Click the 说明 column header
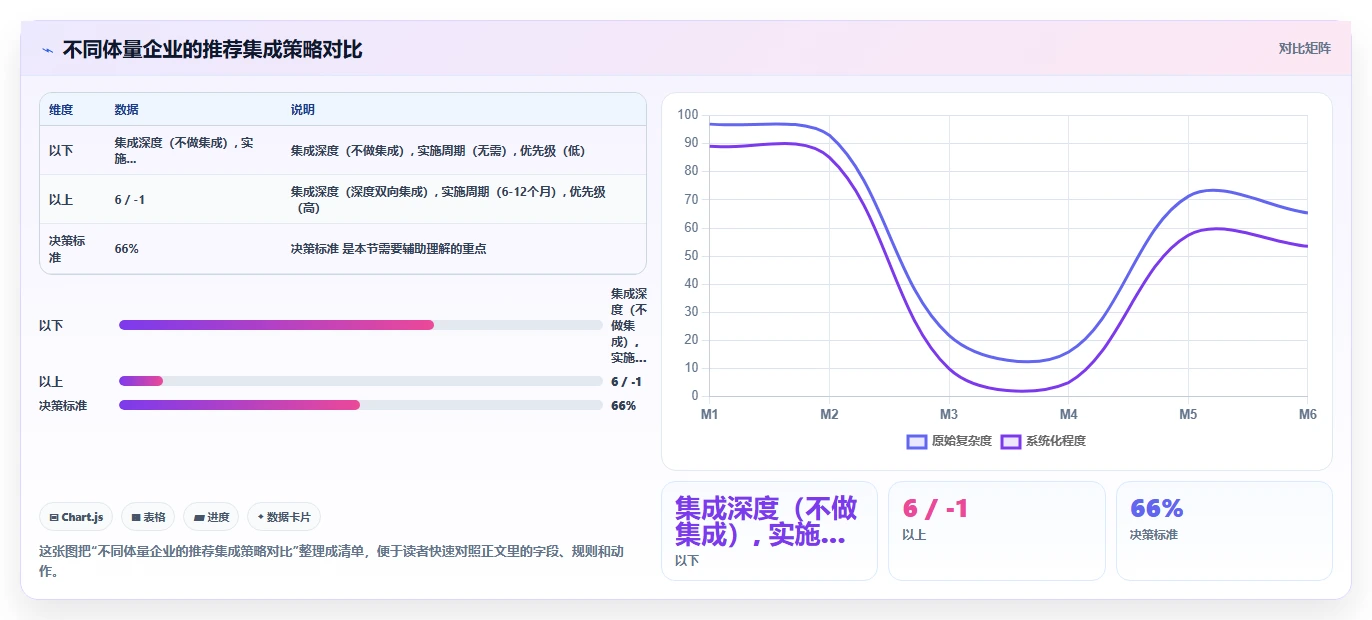 pyautogui.click(x=303, y=109)
